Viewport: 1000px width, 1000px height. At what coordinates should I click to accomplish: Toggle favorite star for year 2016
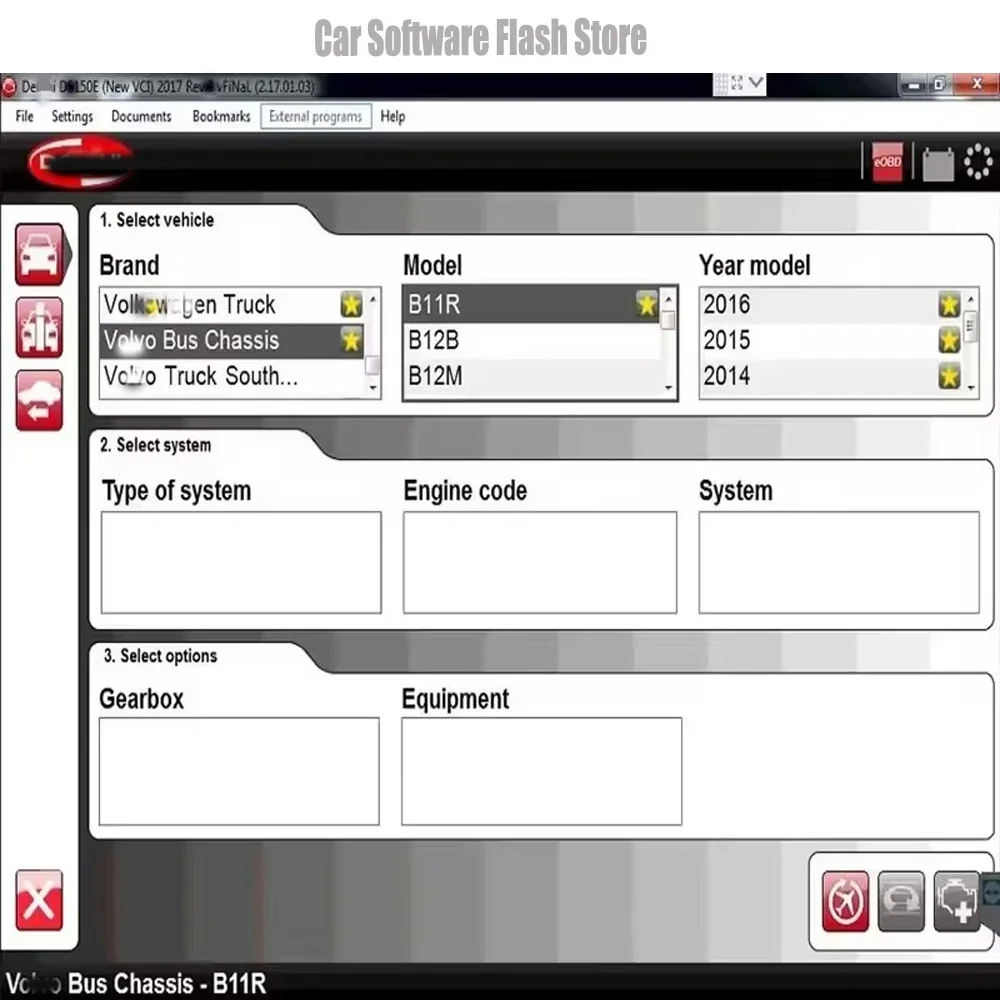949,304
